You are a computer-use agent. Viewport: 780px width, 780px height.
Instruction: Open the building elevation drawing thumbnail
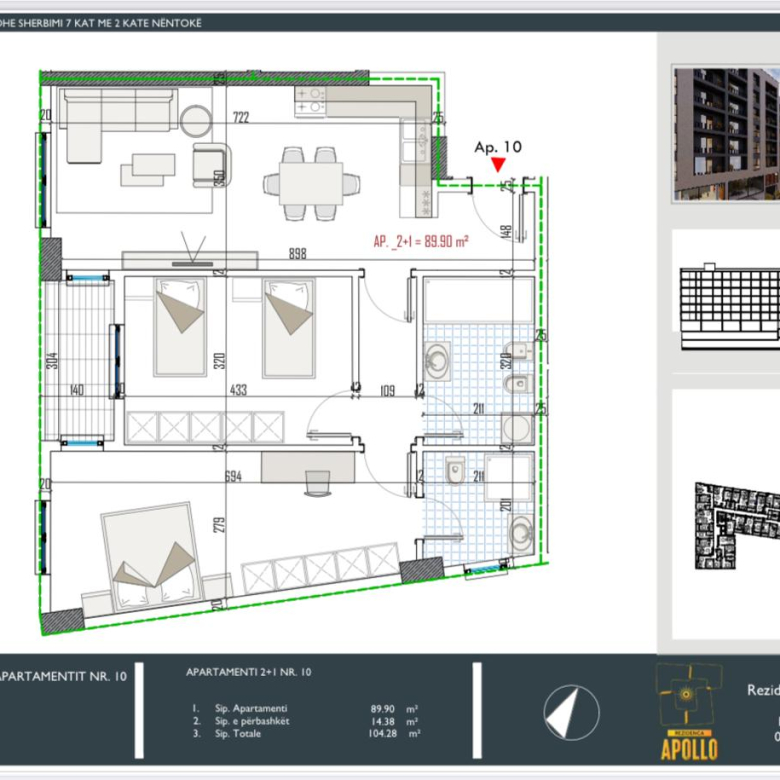pos(729,308)
